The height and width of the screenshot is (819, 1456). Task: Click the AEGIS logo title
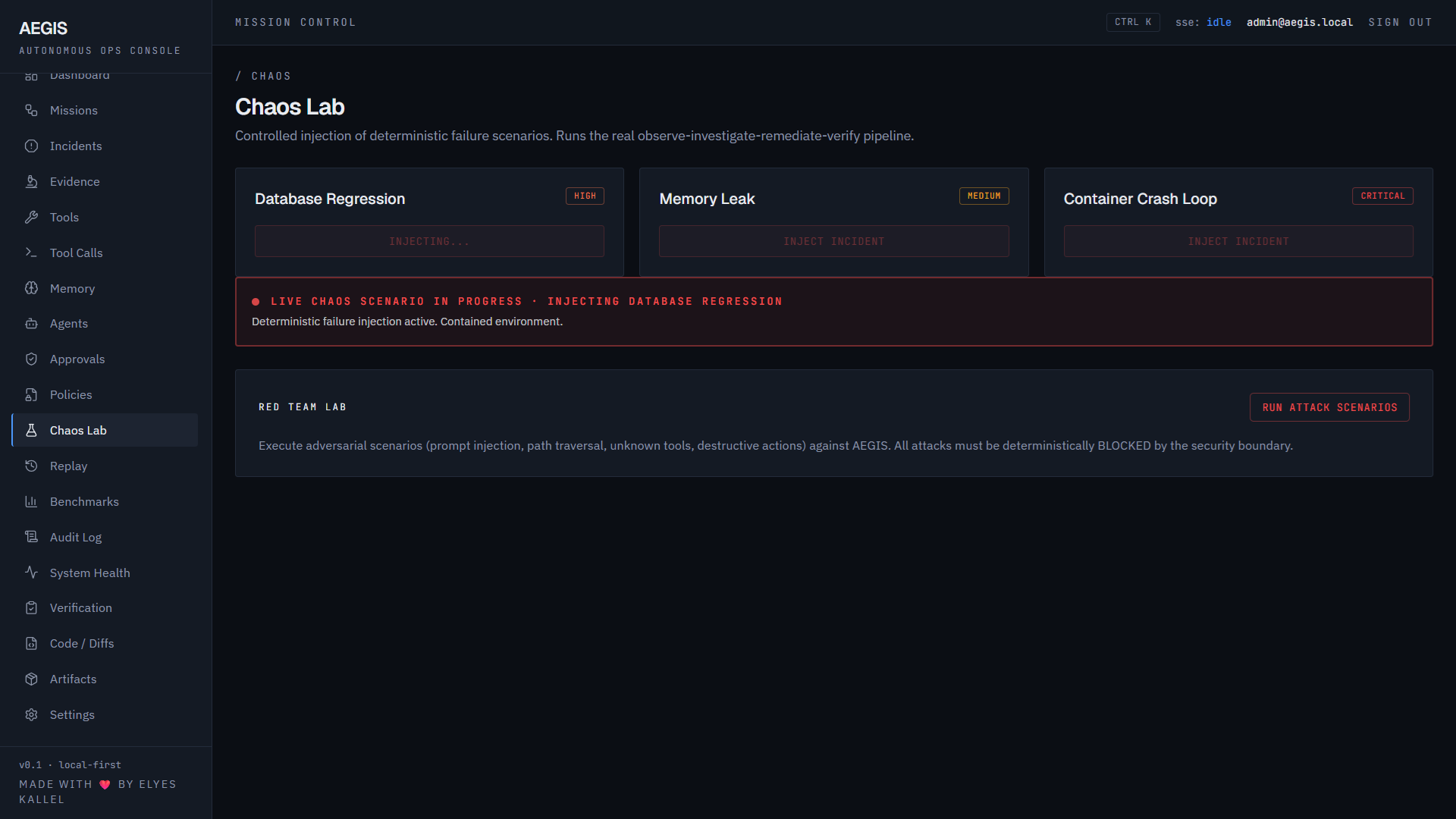[43, 28]
